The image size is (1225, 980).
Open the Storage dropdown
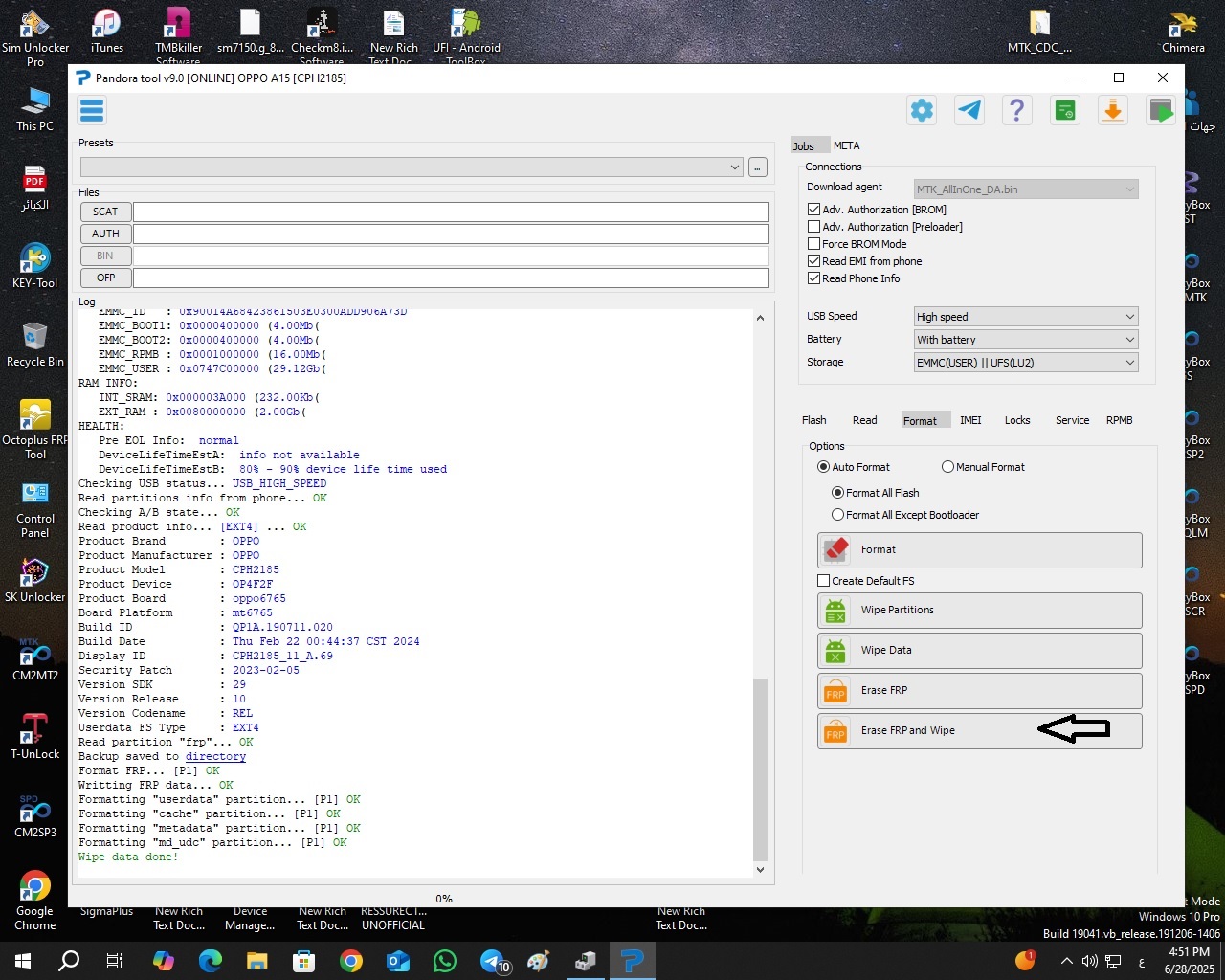point(1026,363)
